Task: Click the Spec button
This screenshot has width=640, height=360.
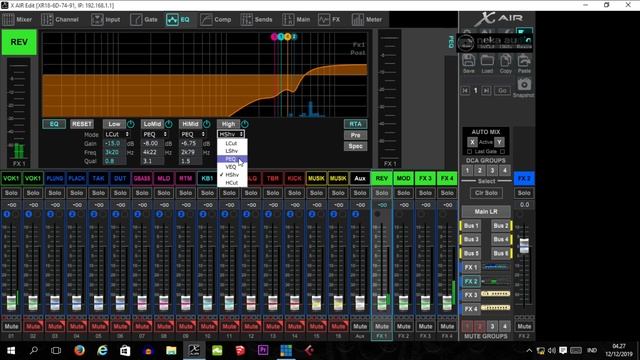Action: tap(355, 146)
